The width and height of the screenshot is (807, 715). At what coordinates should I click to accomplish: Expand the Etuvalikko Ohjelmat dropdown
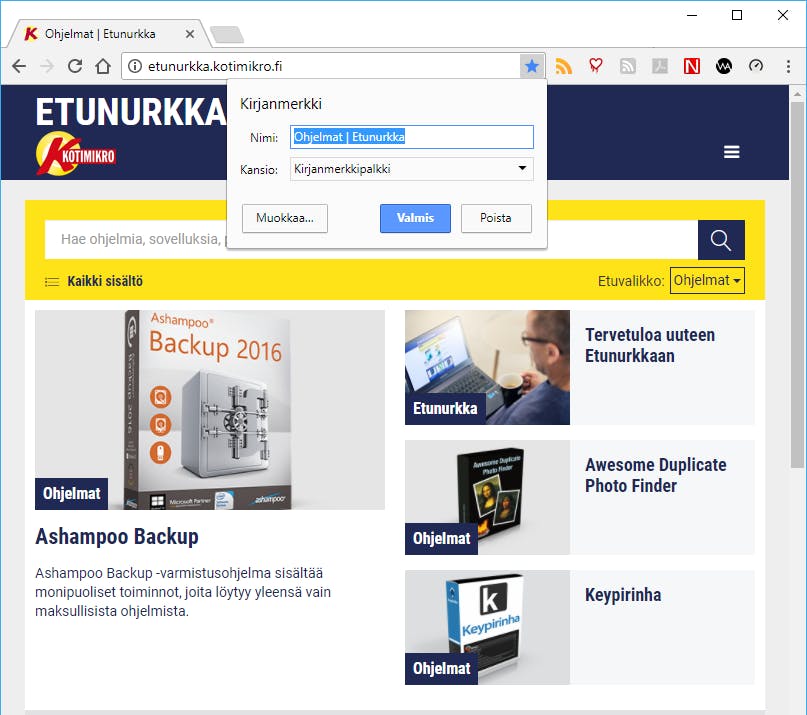707,281
